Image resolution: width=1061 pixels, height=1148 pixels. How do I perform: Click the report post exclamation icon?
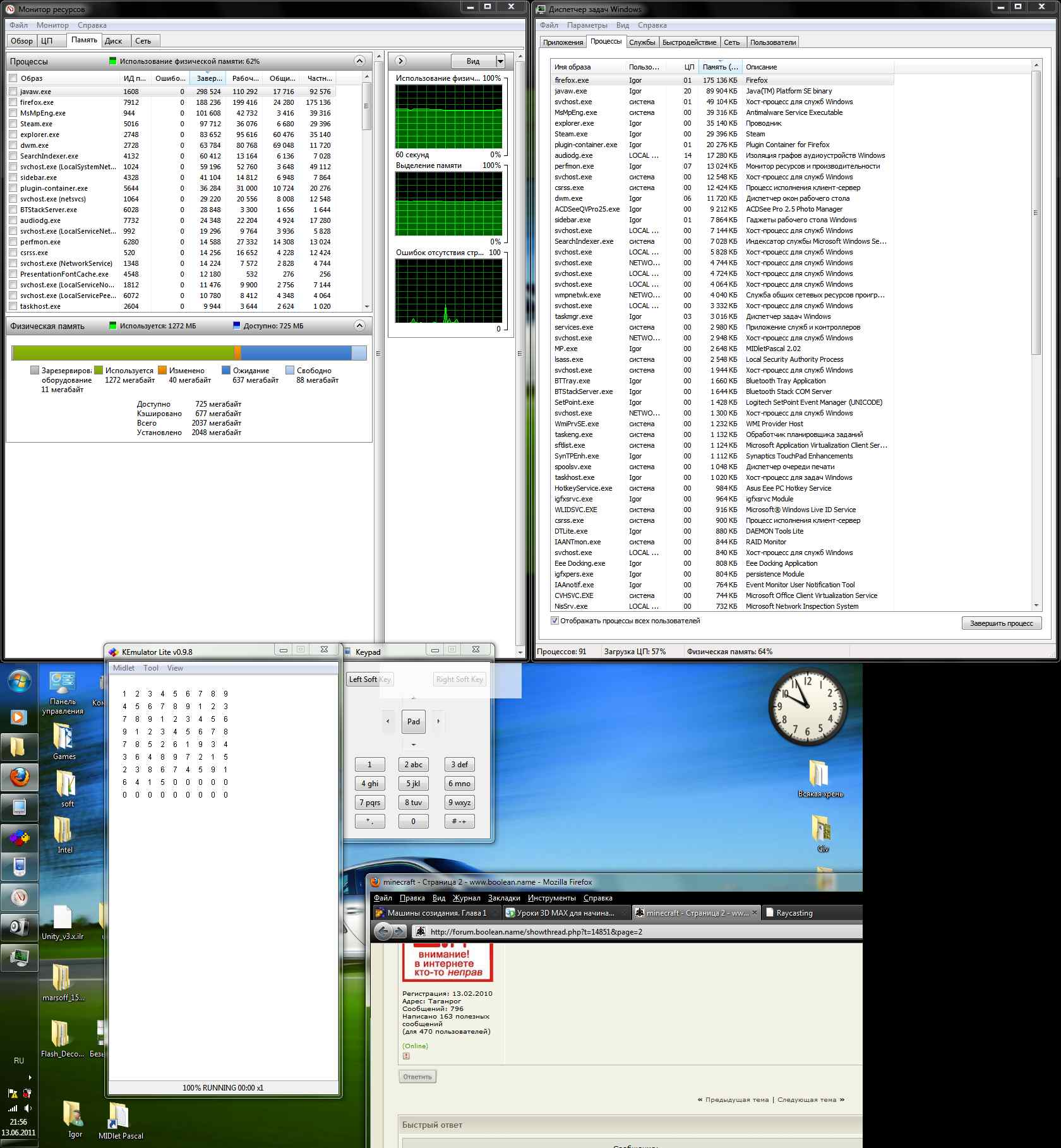point(406,1056)
